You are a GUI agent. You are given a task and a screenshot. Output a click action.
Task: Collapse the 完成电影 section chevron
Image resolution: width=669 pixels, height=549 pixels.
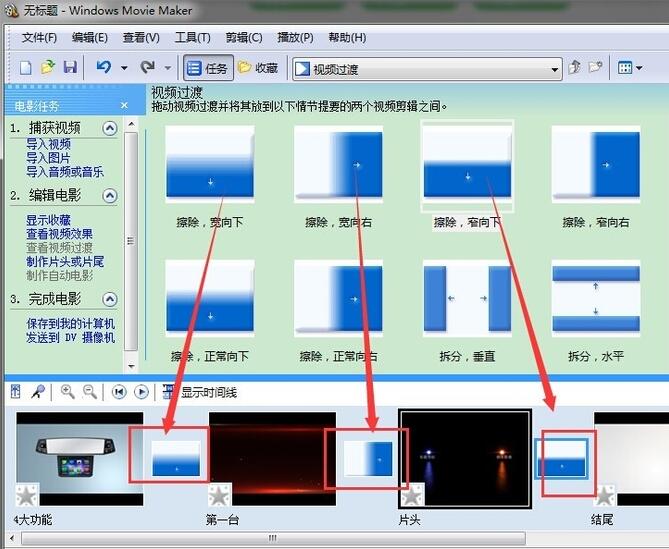(110, 299)
